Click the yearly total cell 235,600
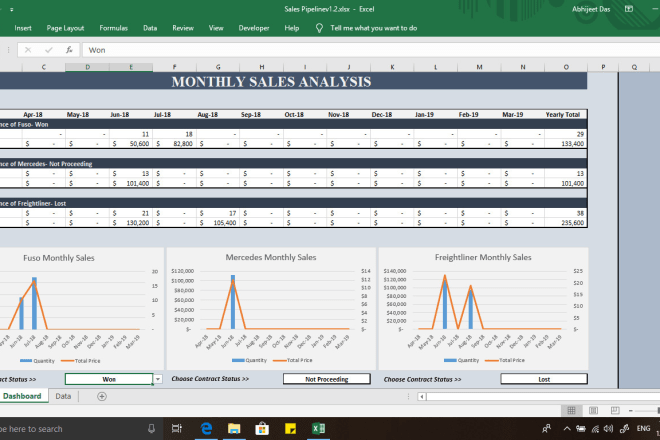Screen dimensions: 660x440 click(x=566, y=223)
